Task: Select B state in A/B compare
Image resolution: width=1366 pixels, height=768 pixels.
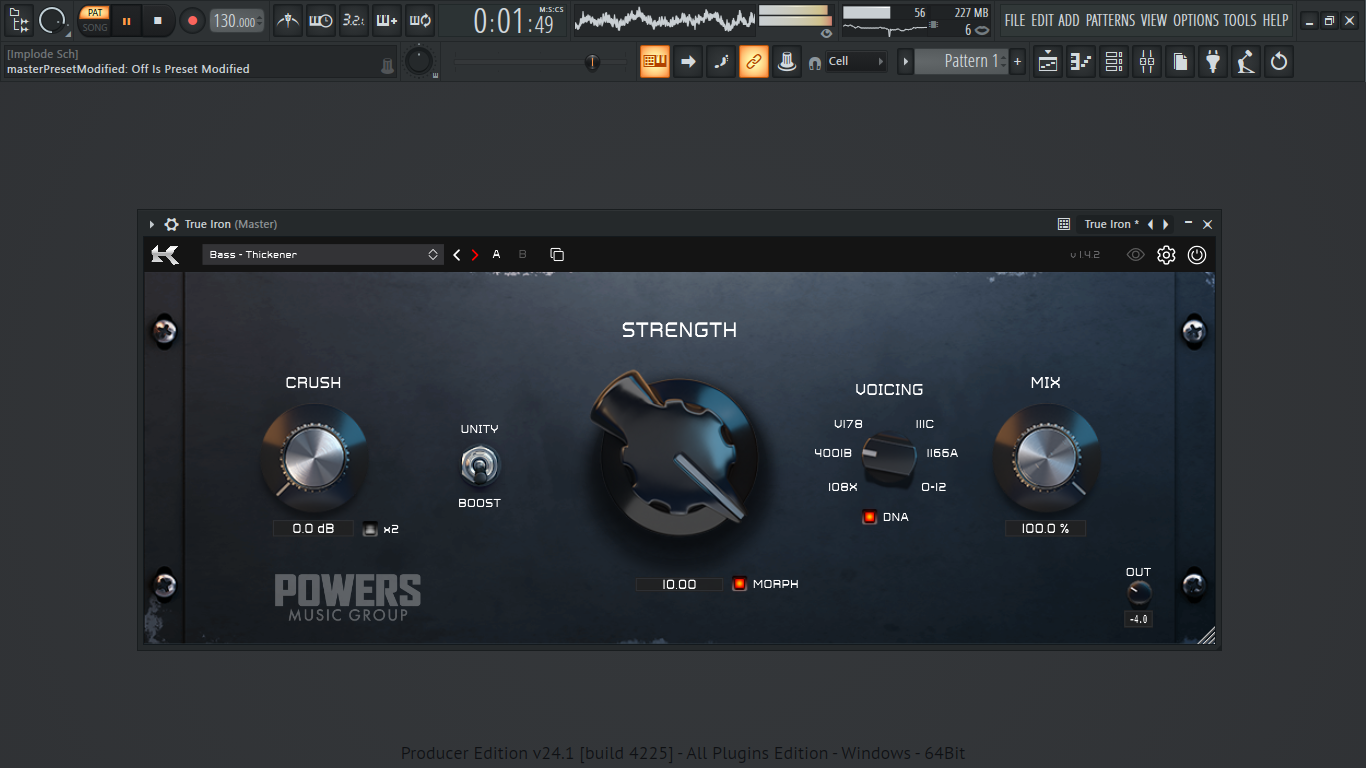Action: pyautogui.click(x=522, y=255)
